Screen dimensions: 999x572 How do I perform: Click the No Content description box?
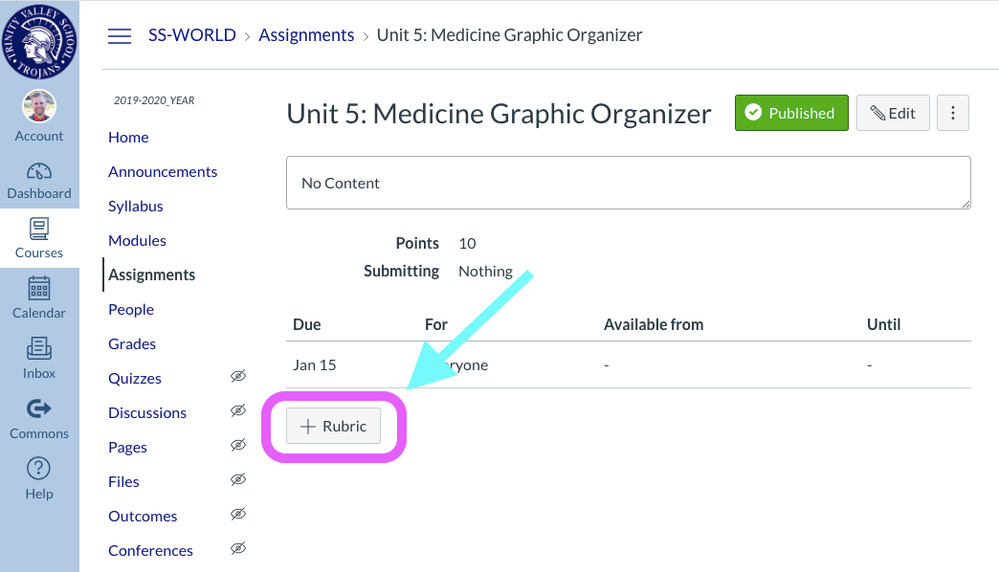[x=628, y=183]
